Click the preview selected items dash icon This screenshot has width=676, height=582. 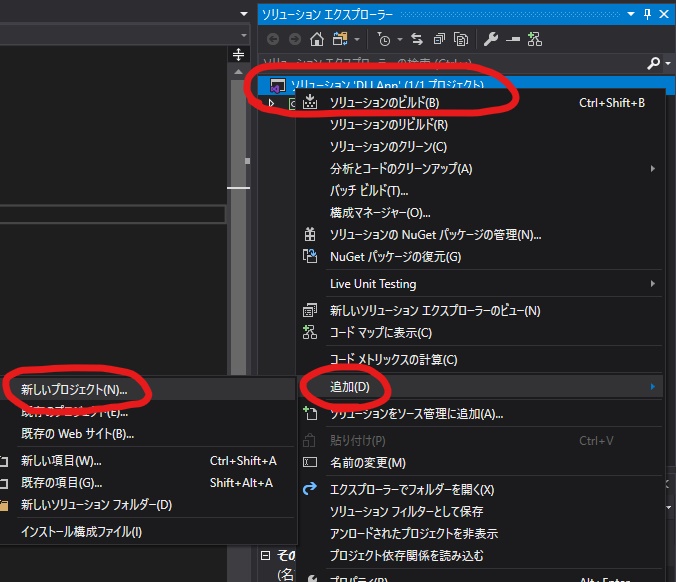[x=513, y=40]
